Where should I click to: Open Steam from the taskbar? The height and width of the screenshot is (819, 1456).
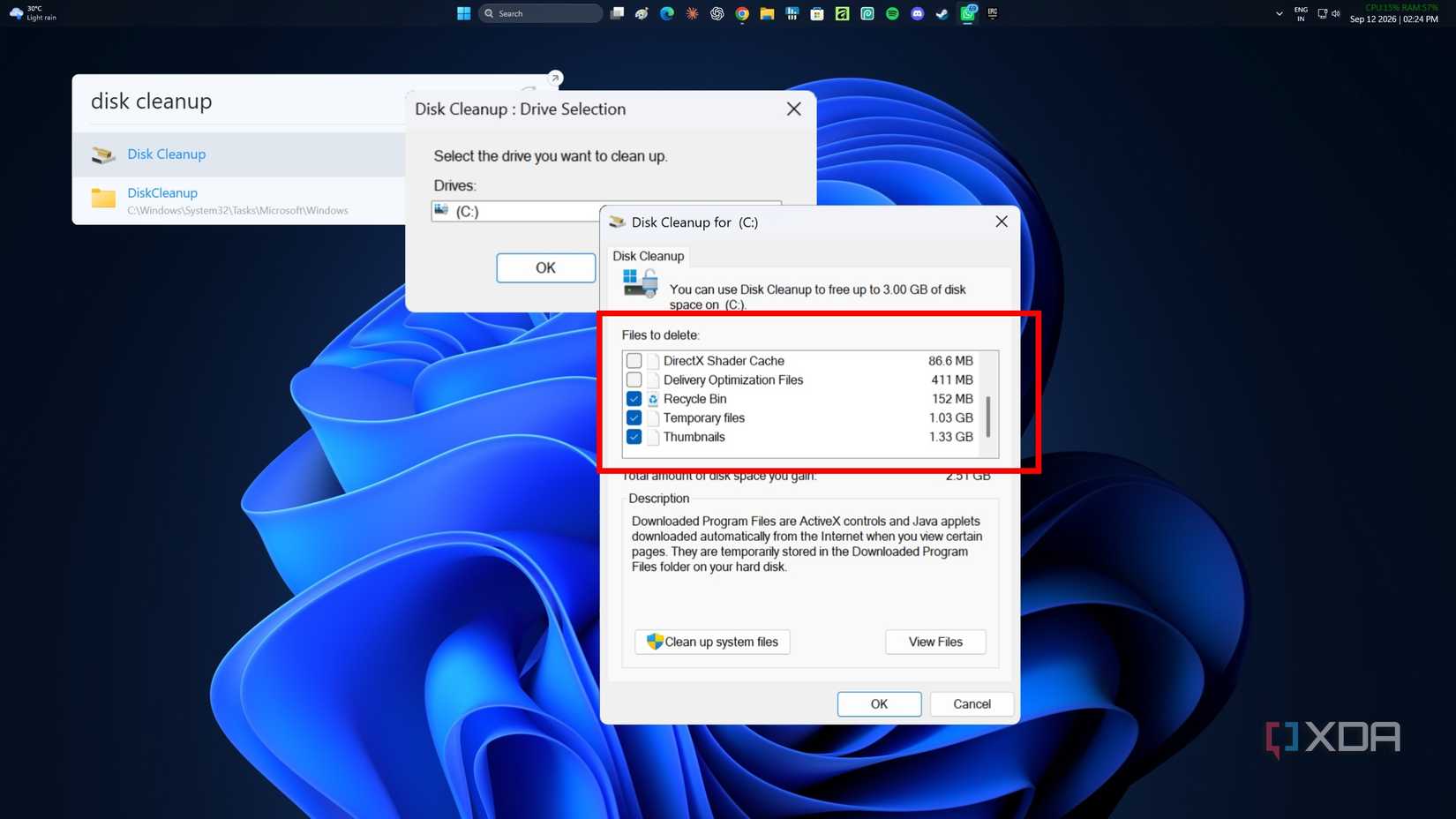coord(942,13)
